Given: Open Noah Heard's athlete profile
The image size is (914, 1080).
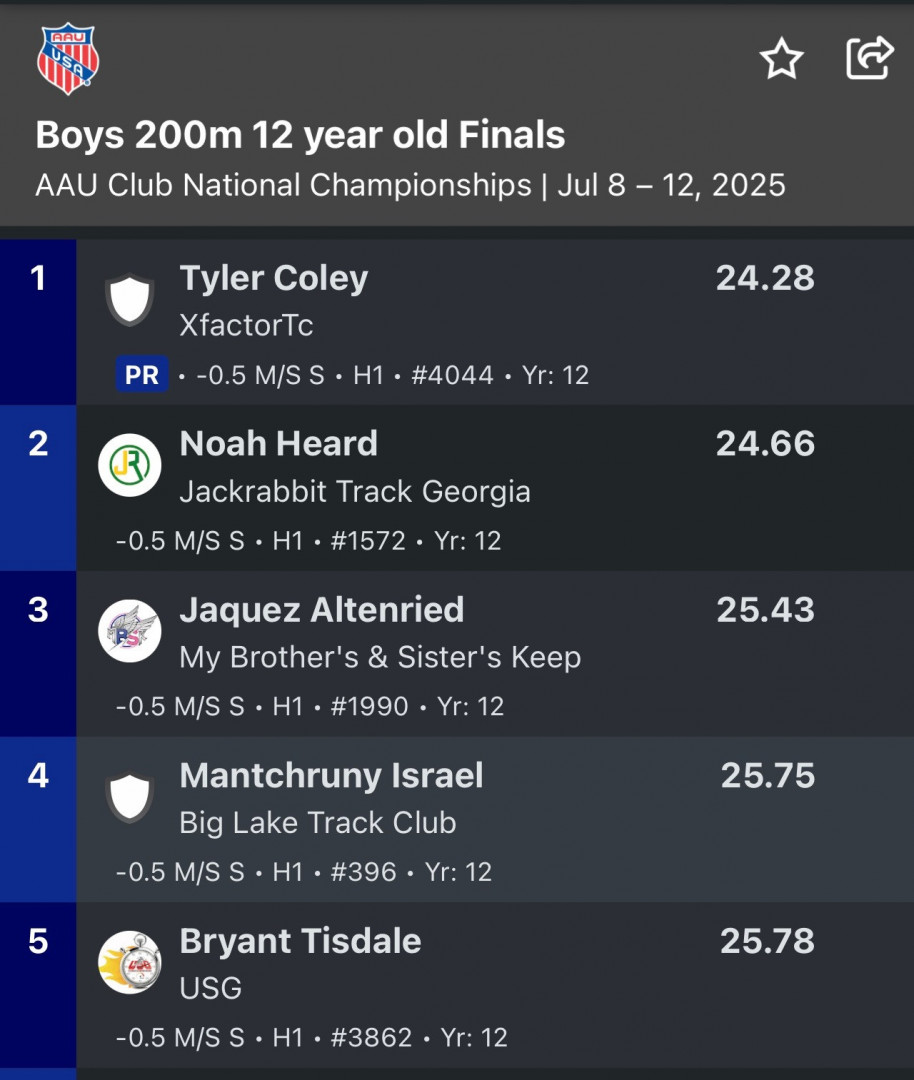Looking at the screenshot, I should tap(278, 444).
